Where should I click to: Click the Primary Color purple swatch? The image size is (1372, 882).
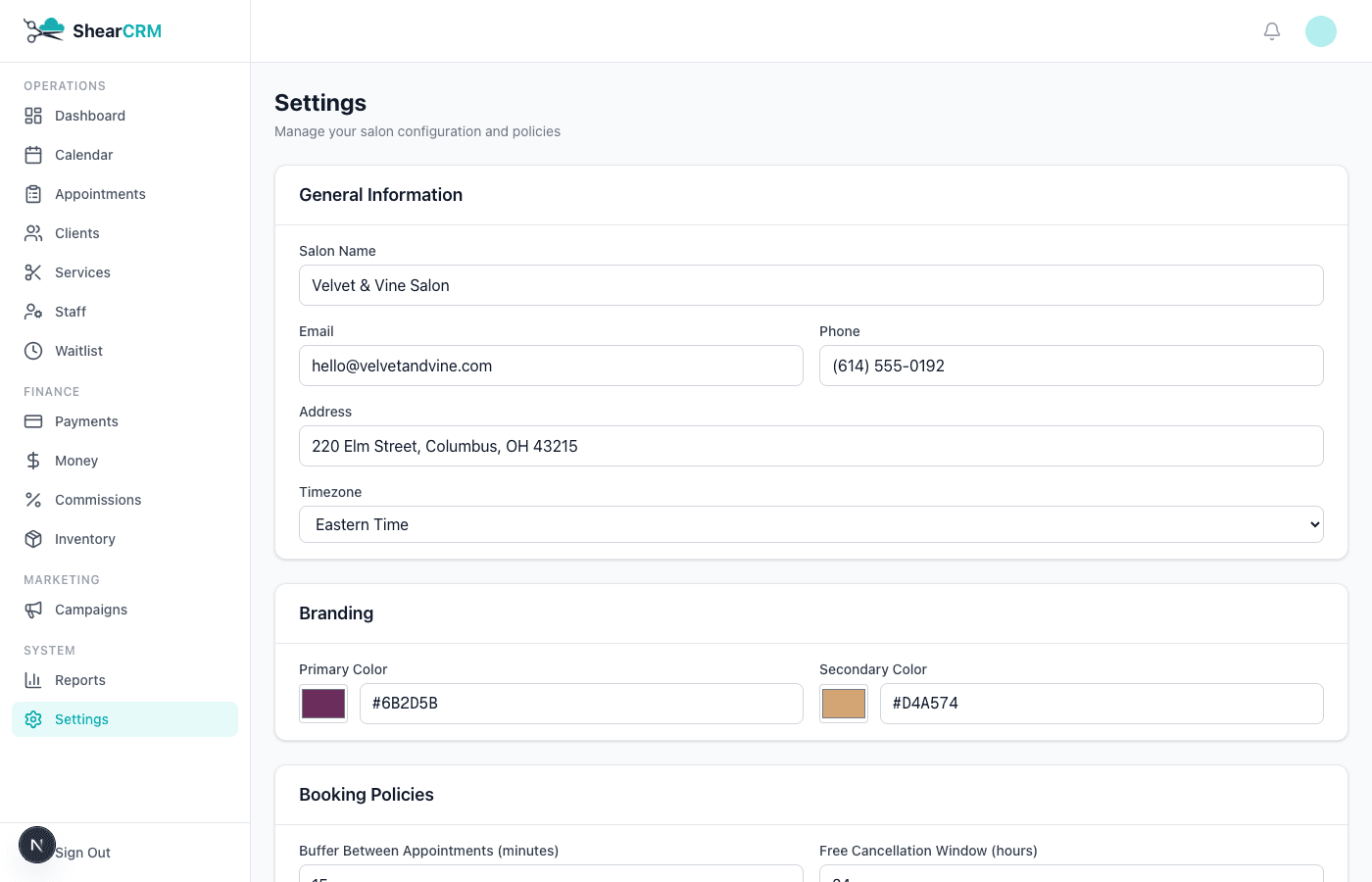coord(323,704)
